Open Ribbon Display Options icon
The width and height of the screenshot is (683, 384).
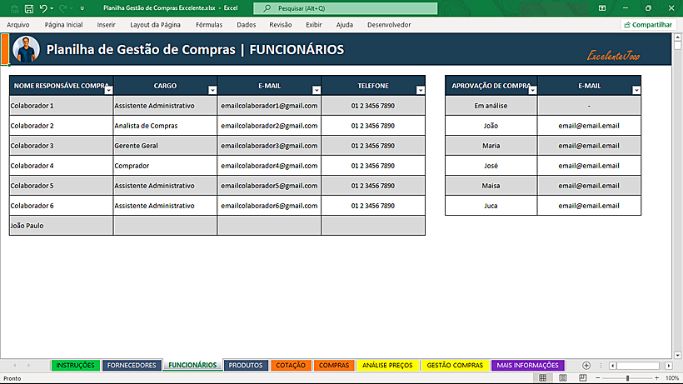click(602, 8)
